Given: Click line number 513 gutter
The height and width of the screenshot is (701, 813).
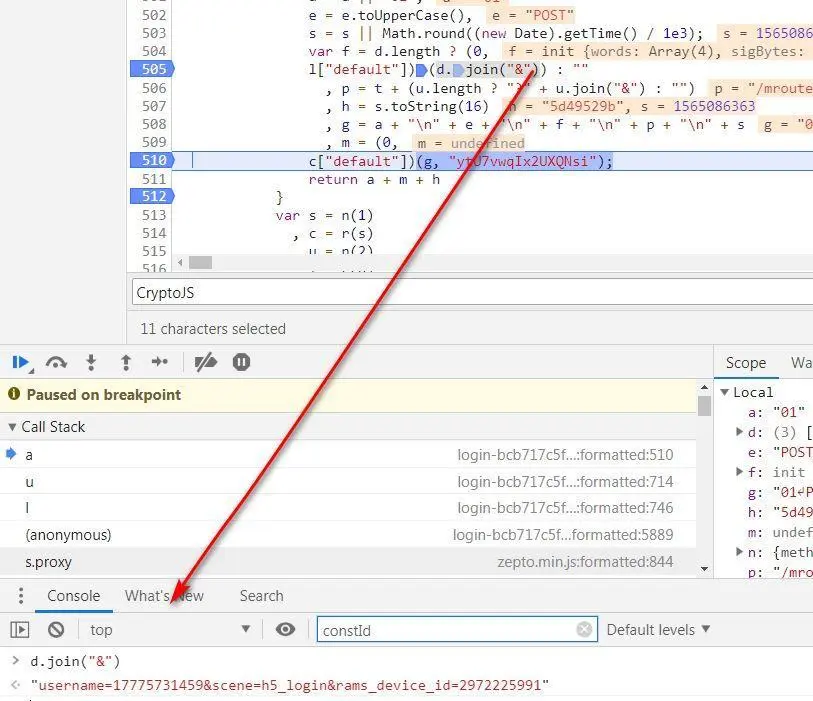Looking at the screenshot, I should pos(154,215).
